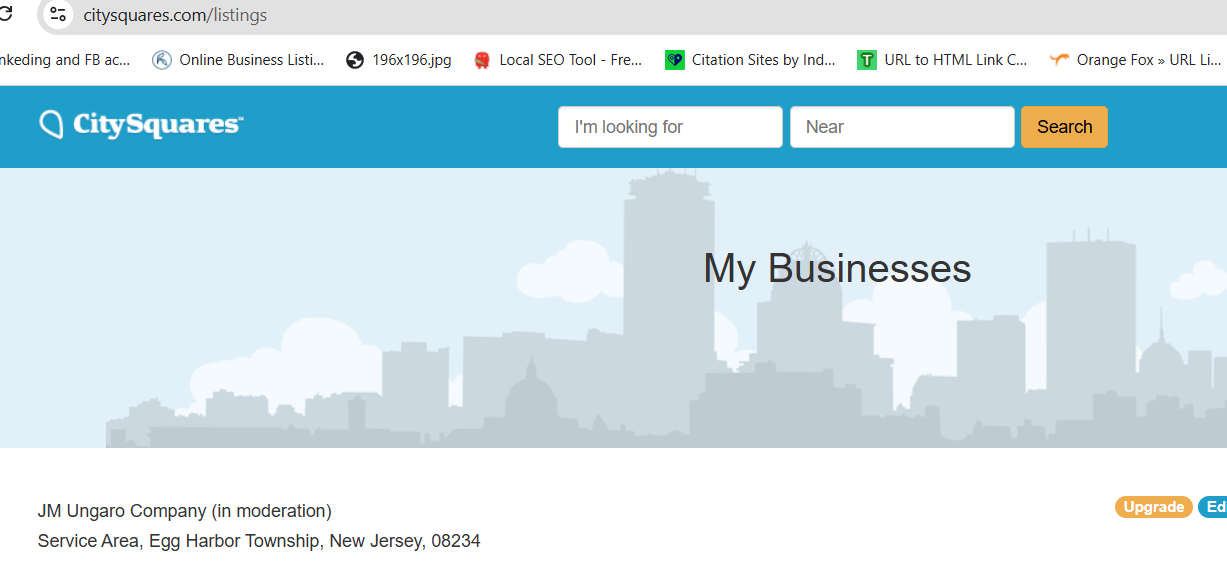The height and width of the screenshot is (573, 1227).
Task: Click the Orange Fox favicon
Action: tap(1060, 60)
